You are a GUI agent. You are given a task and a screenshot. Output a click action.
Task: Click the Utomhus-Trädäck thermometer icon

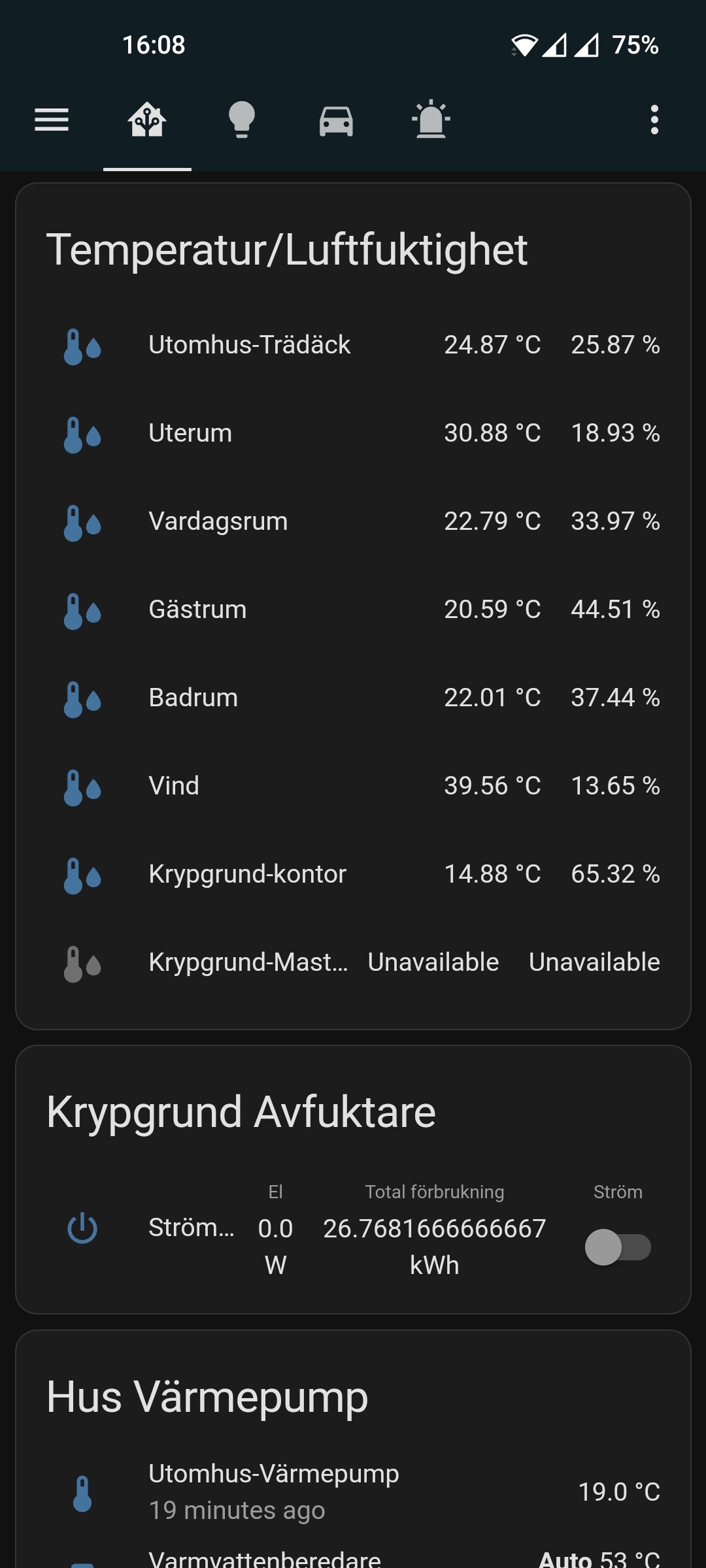[83, 344]
